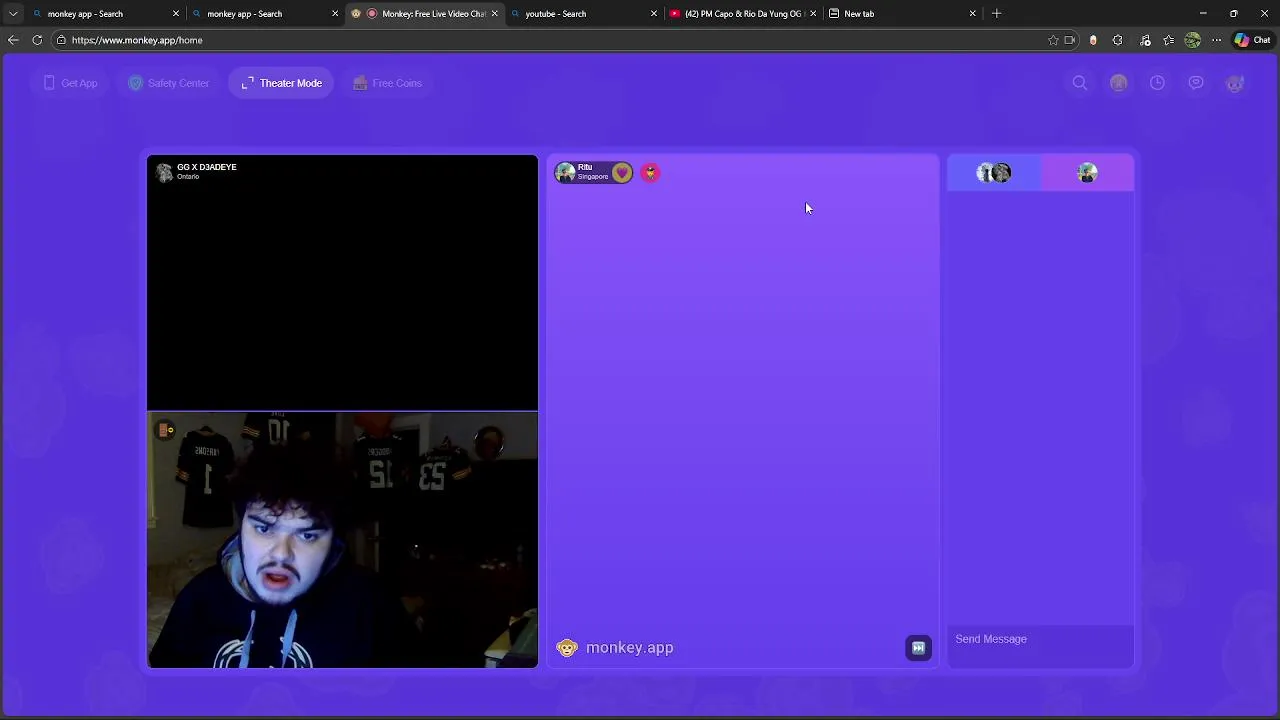This screenshot has height=720, width=1280.
Task: Open a new browser tab with plus
Action: click(996, 14)
